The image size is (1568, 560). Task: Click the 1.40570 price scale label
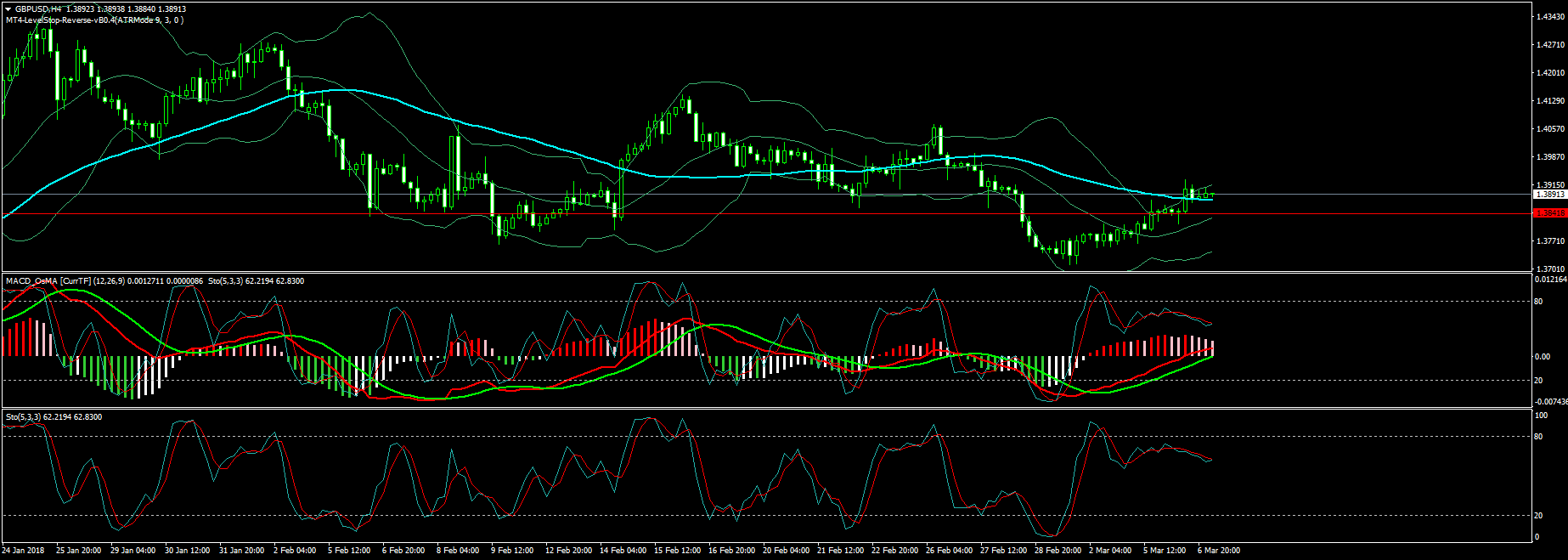click(x=1549, y=129)
